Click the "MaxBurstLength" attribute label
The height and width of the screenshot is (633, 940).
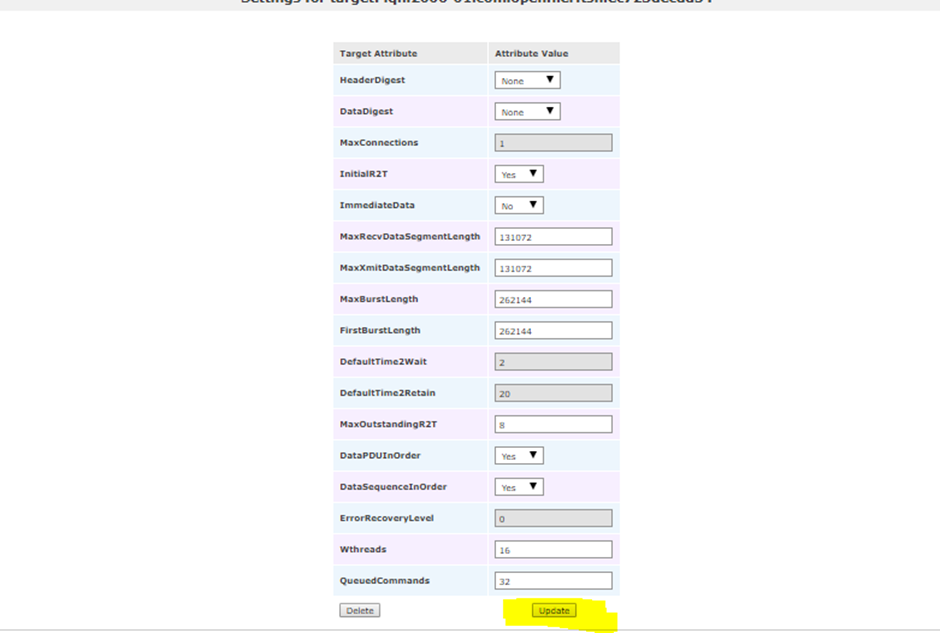pos(379,299)
